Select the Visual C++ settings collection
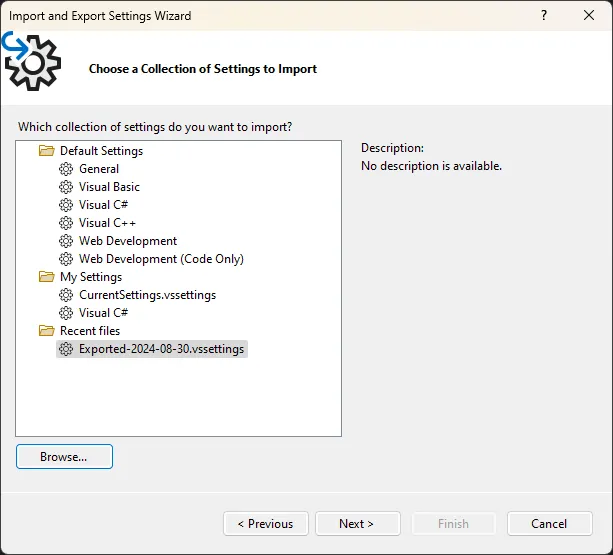 coord(107,223)
